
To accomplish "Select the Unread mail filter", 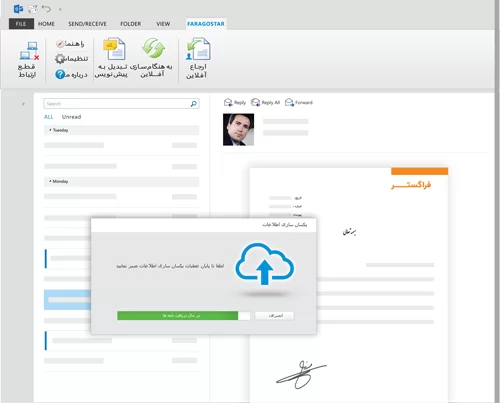I will 71,117.
